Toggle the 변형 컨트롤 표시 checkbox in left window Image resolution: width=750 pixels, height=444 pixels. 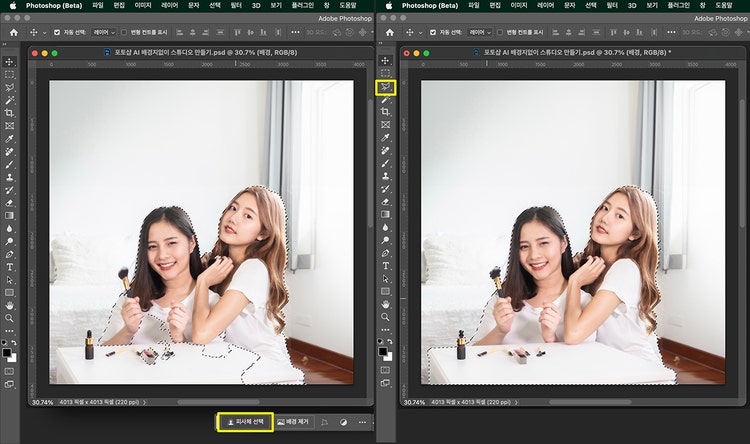124,33
